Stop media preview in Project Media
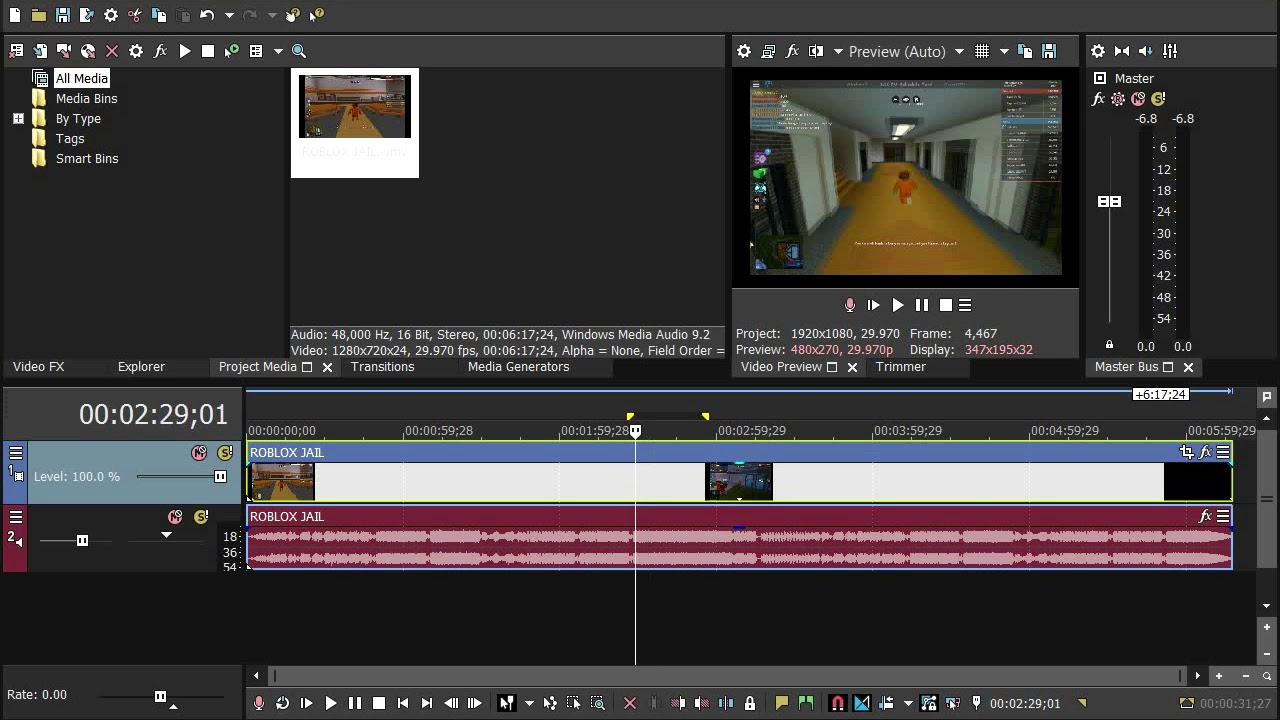The image size is (1280, 720). [x=208, y=51]
